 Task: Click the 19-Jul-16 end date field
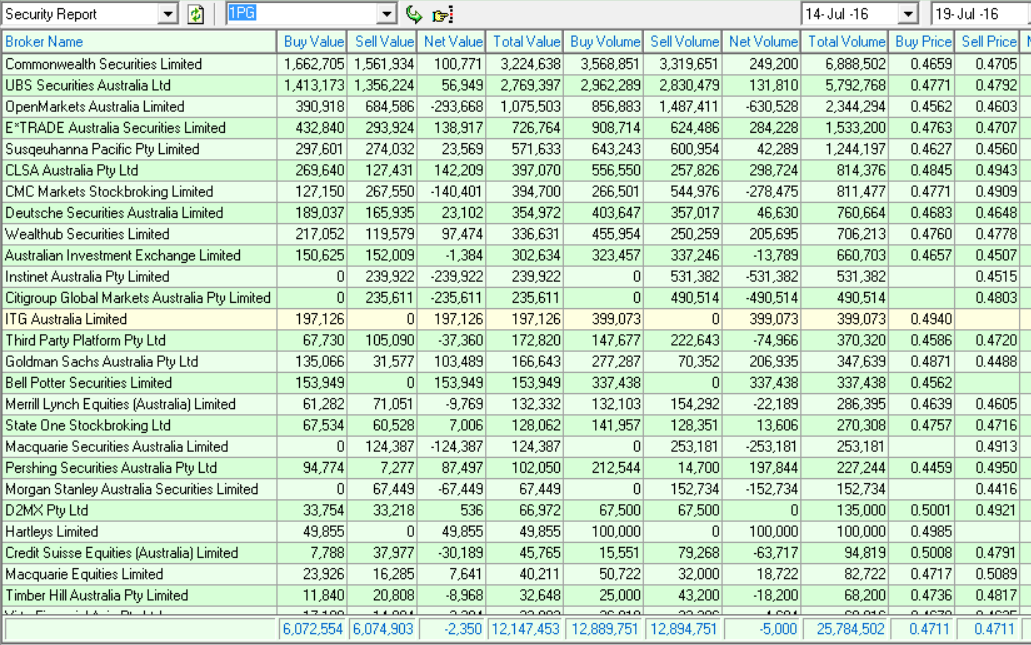point(981,14)
